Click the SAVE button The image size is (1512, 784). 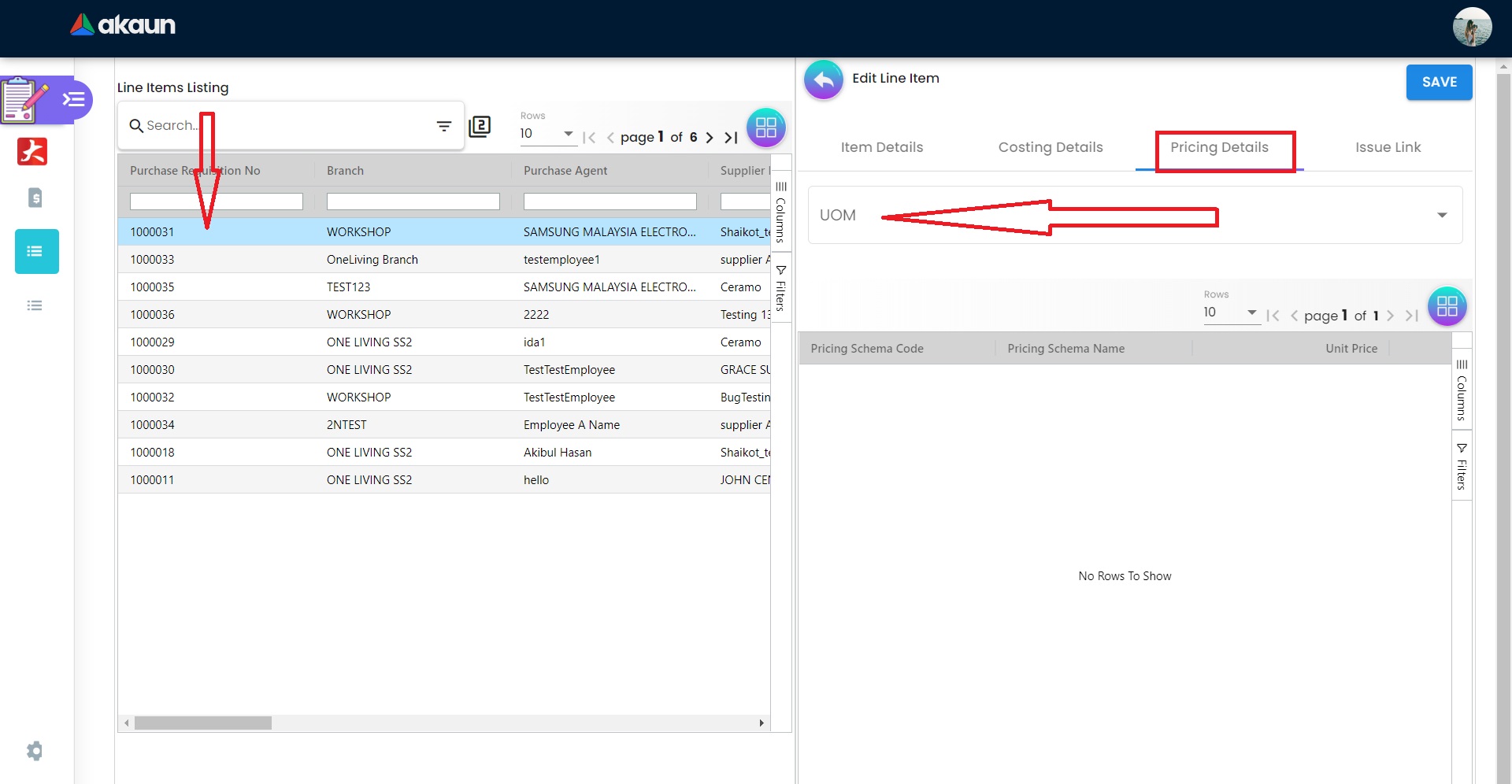point(1439,82)
